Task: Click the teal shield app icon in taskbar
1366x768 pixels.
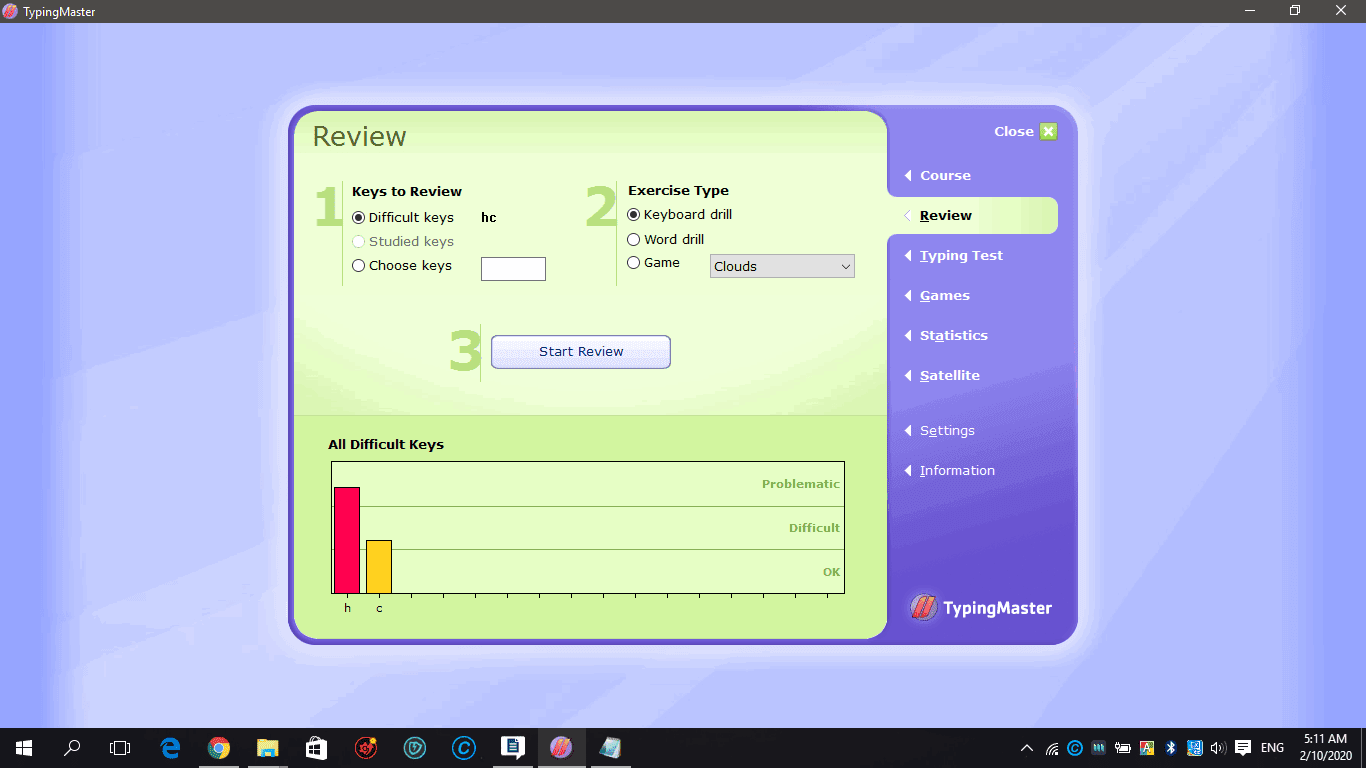Action: [414, 747]
